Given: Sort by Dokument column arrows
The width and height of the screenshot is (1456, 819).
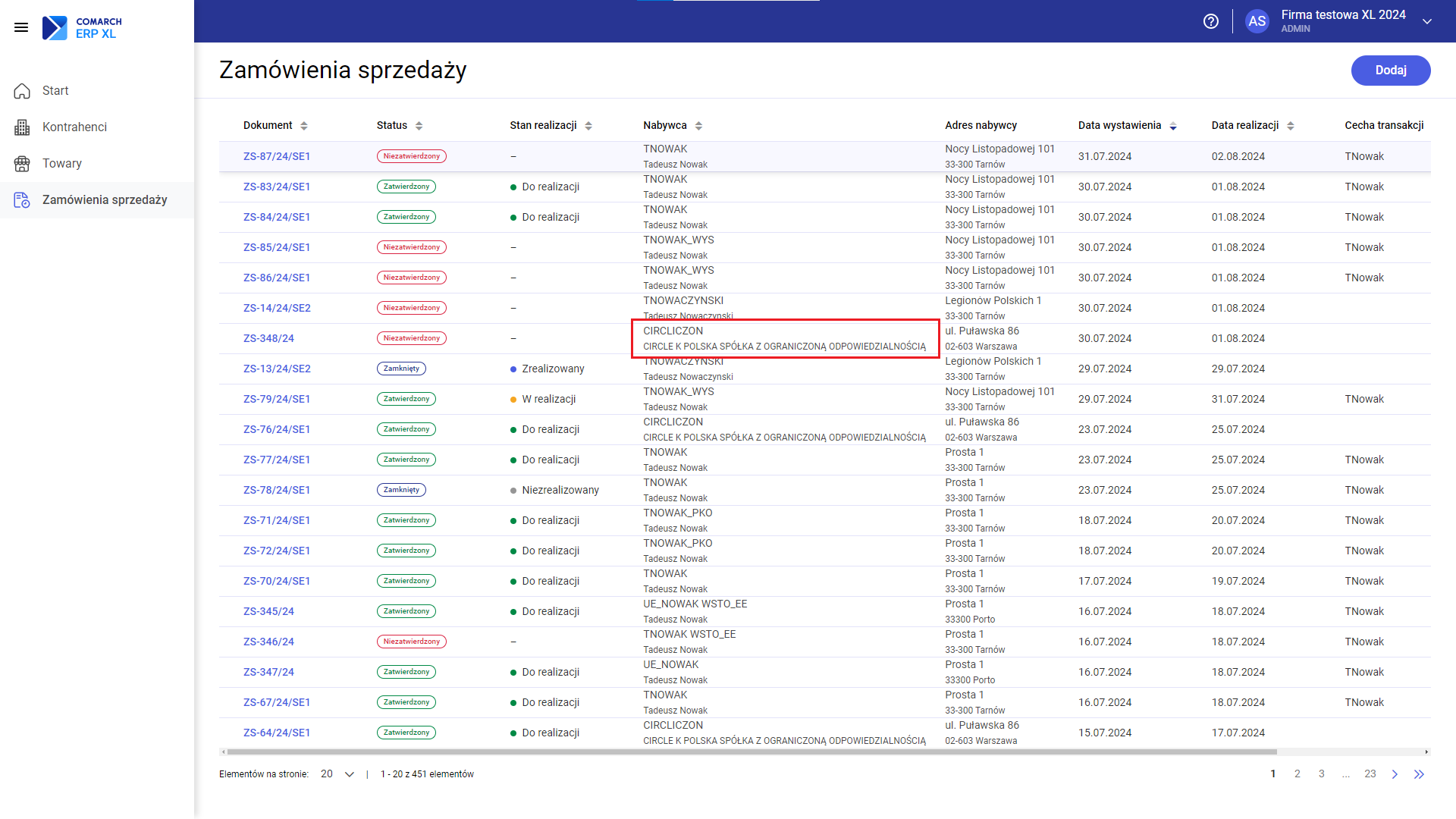Looking at the screenshot, I should click(304, 126).
